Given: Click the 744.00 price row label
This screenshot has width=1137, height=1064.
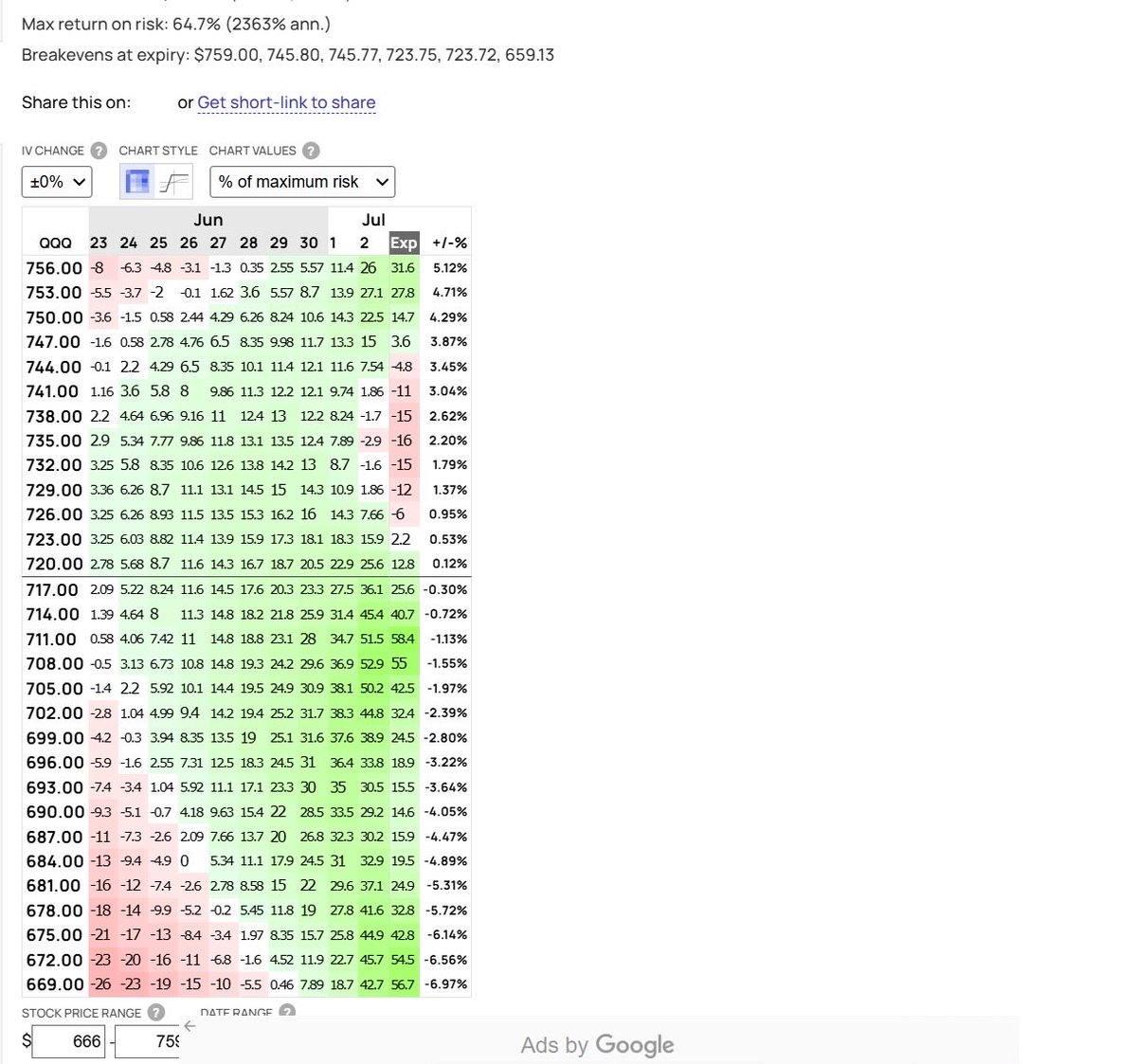Looking at the screenshot, I should tap(54, 367).
